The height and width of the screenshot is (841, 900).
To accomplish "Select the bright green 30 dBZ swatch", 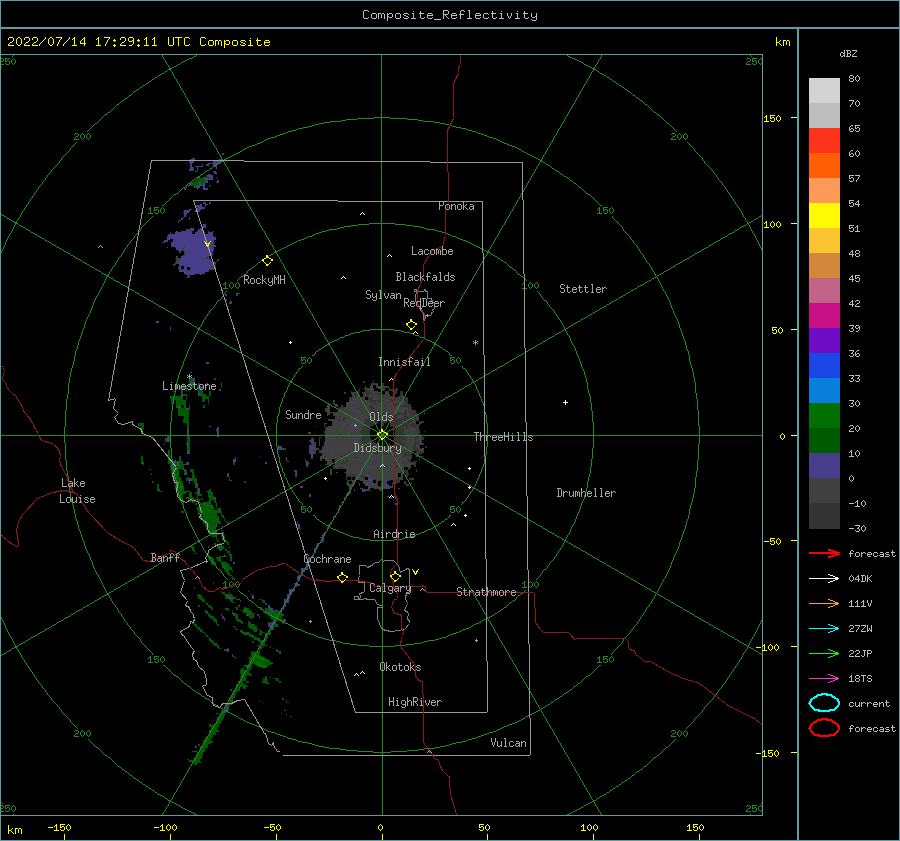I will [824, 415].
